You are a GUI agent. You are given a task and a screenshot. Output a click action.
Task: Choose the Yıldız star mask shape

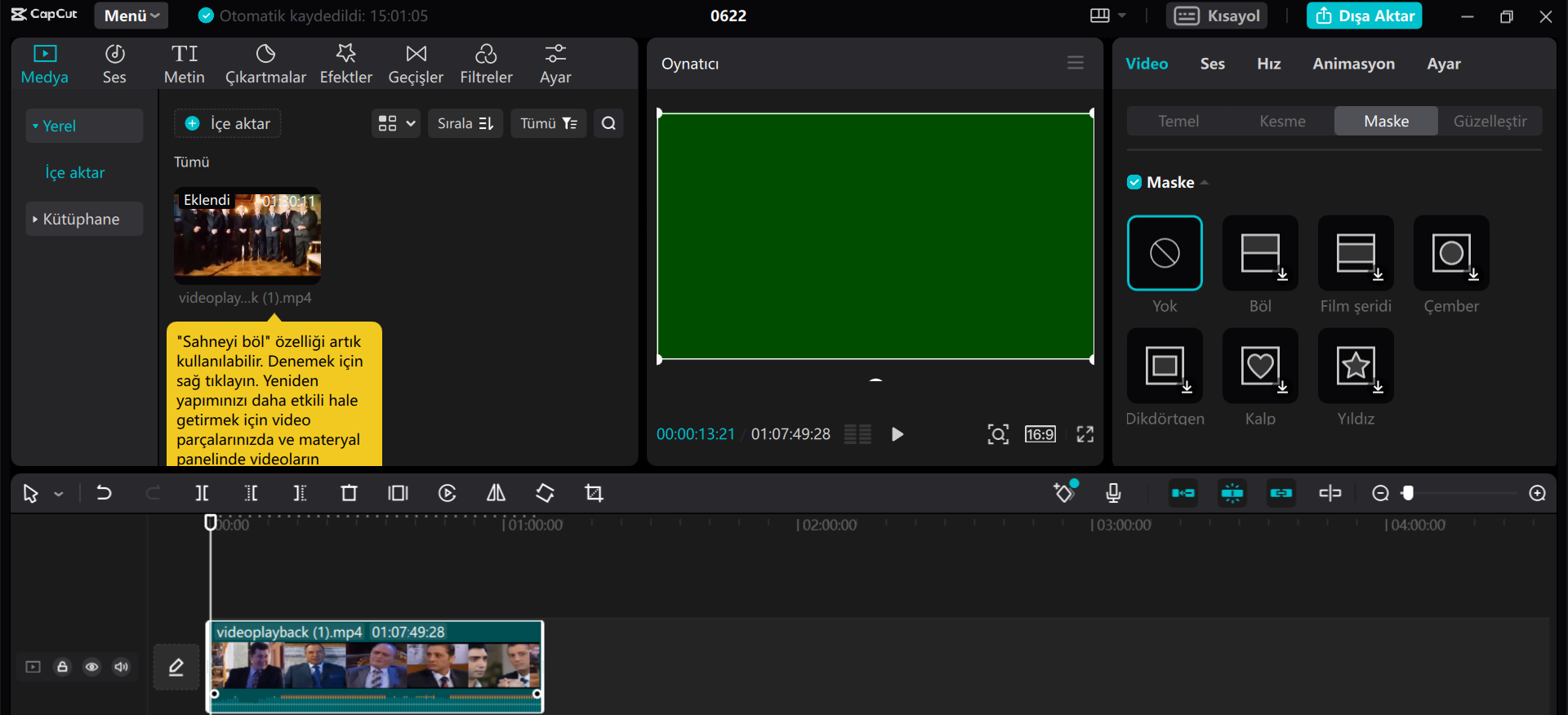coord(1355,366)
